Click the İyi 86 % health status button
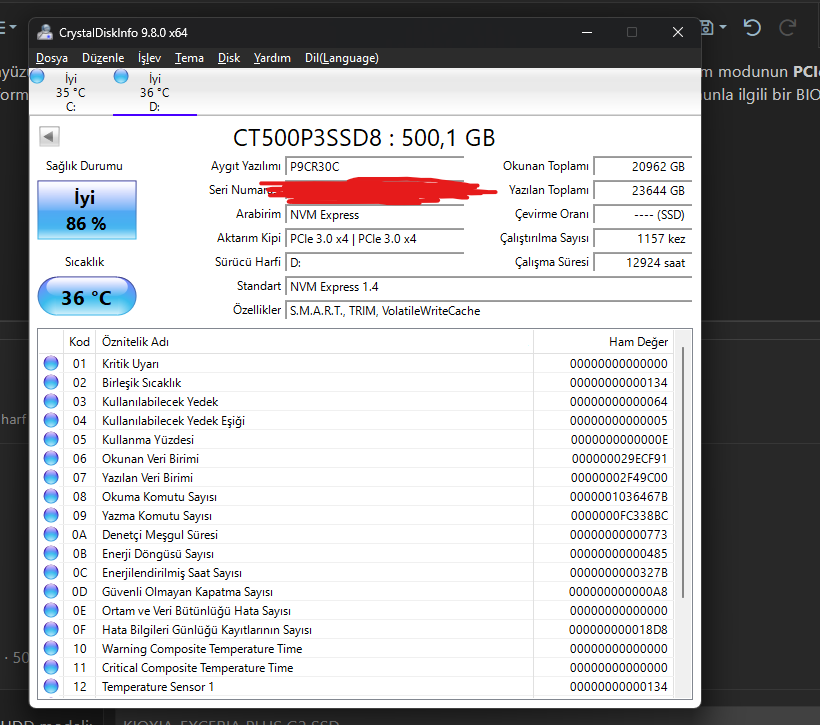 pos(87,210)
